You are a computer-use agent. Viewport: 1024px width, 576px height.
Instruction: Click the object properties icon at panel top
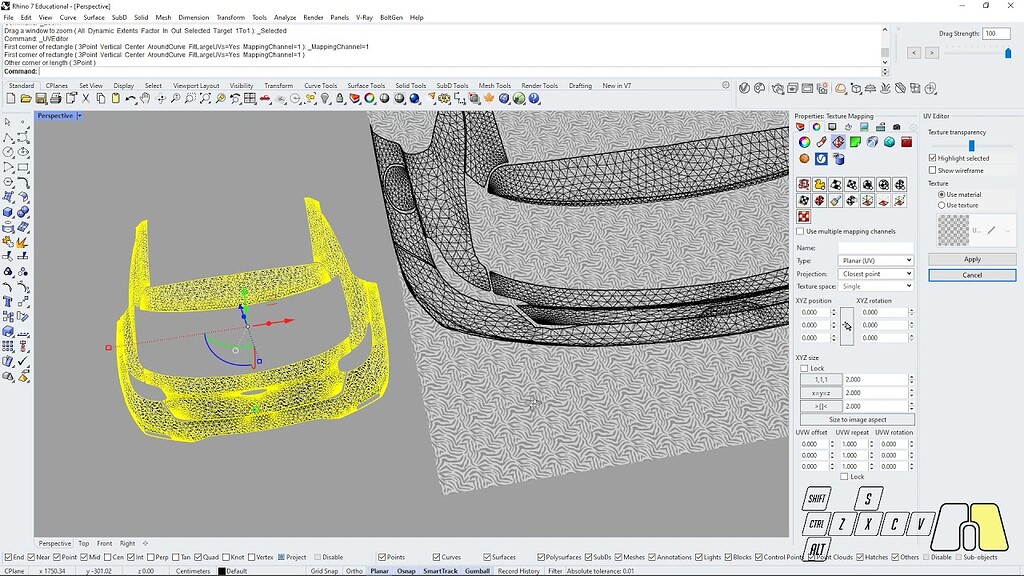click(801, 127)
